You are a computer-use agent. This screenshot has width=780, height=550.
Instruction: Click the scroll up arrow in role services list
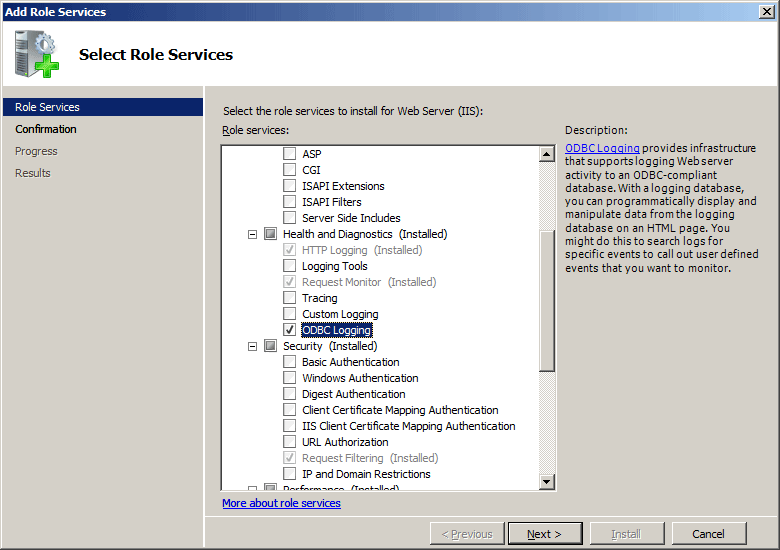pos(547,154)
